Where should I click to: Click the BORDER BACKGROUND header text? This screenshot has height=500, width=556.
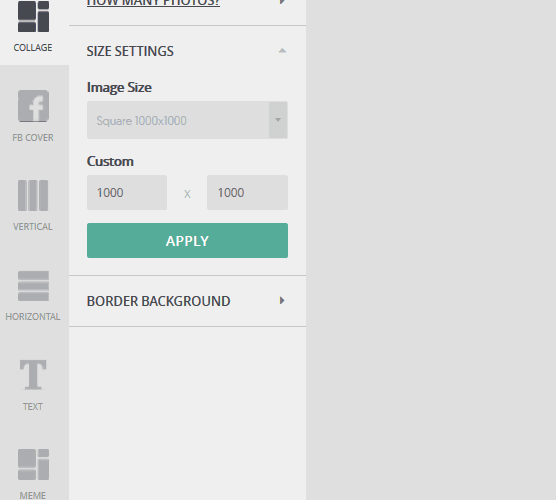[159, 301]
